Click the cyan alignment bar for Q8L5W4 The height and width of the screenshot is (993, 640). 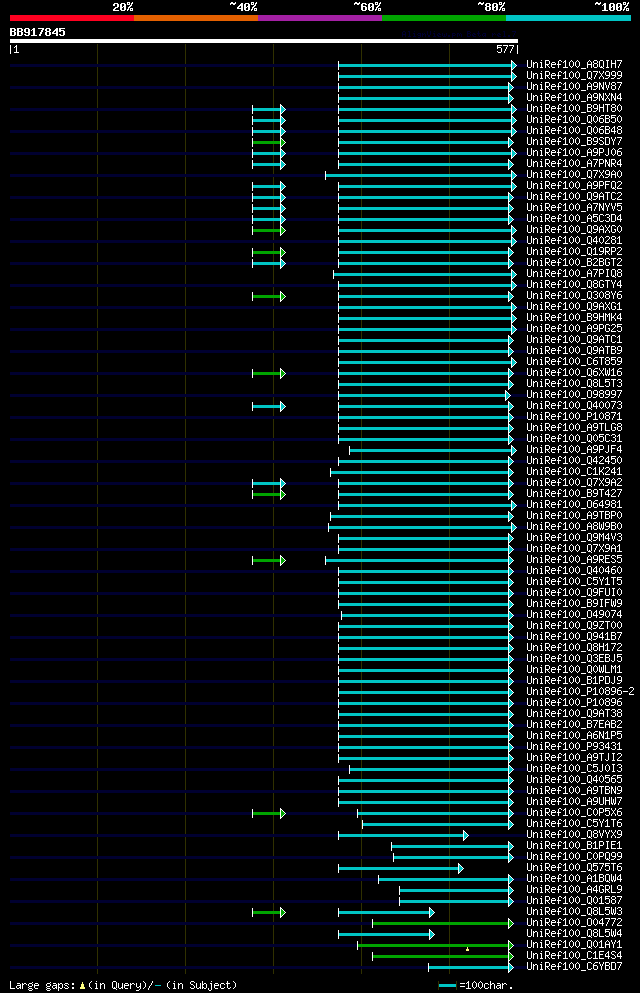tap(386, 935)
